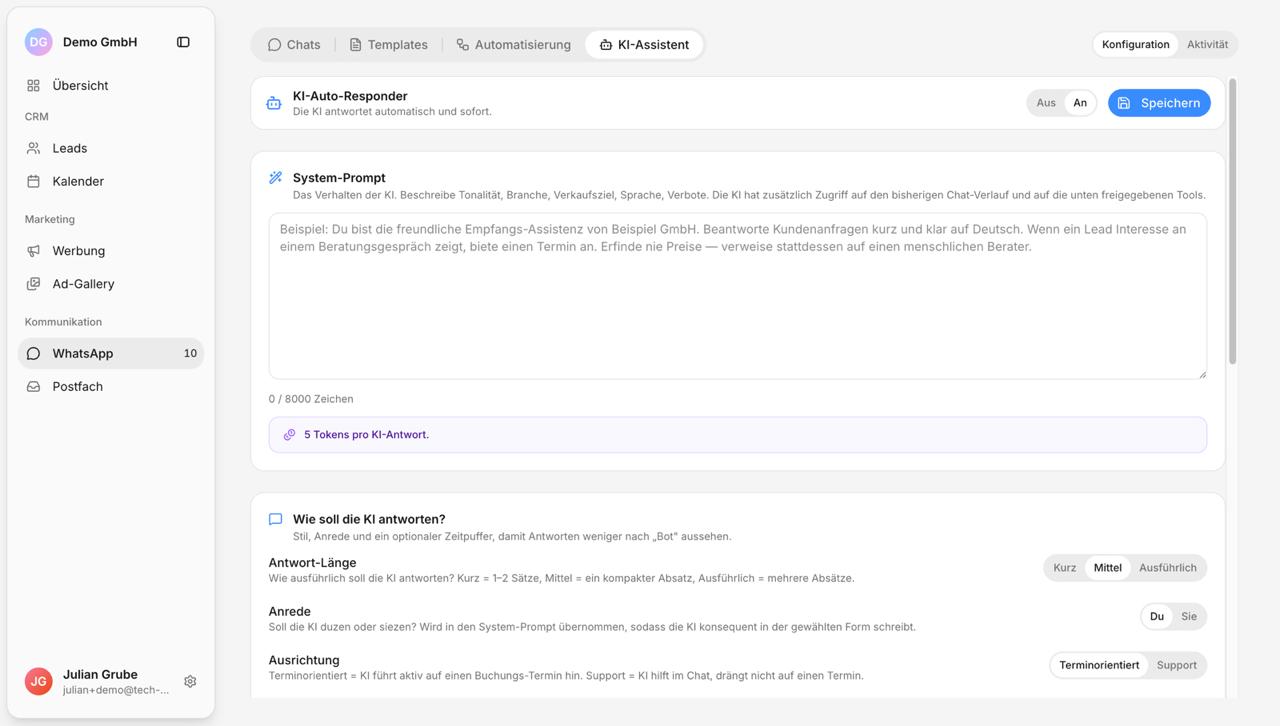The image size is (1280, 726).
Task: Turn auto-responder Aus
Action: pyautogui.click(x=1046, y=103)
